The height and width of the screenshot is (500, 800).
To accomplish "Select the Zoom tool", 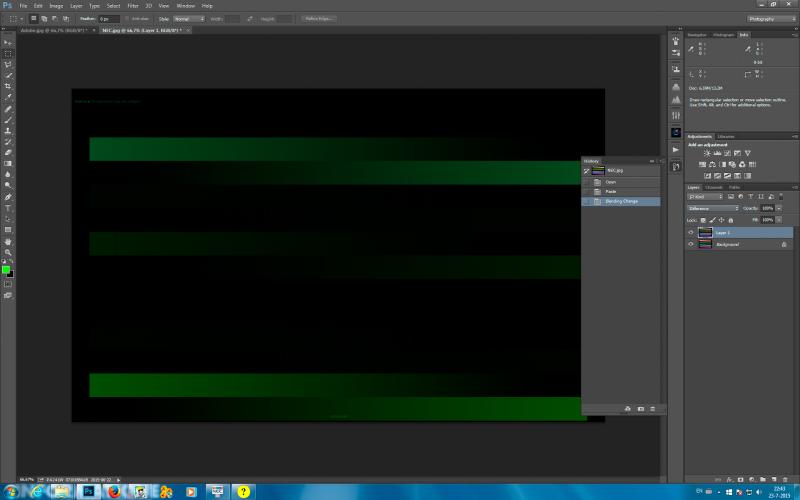I will click(8, 252).
